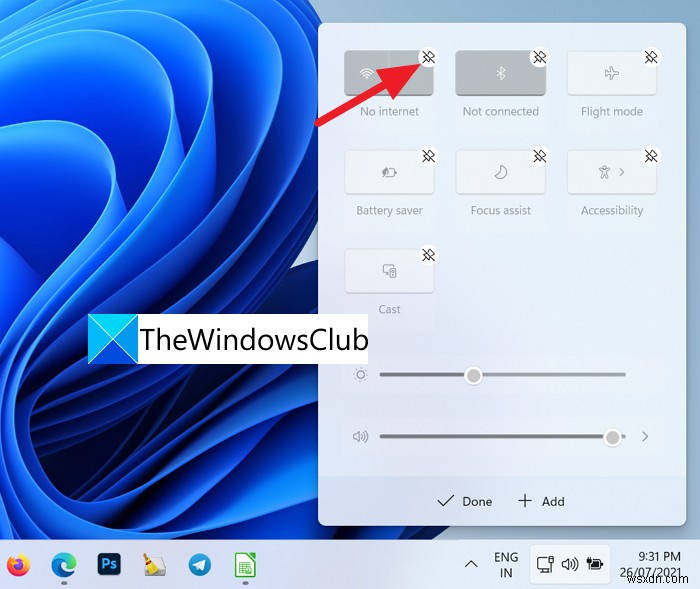Open the Accessibility quick settings tile
Viewport: 700px width, 589px height.
point(612,172)
